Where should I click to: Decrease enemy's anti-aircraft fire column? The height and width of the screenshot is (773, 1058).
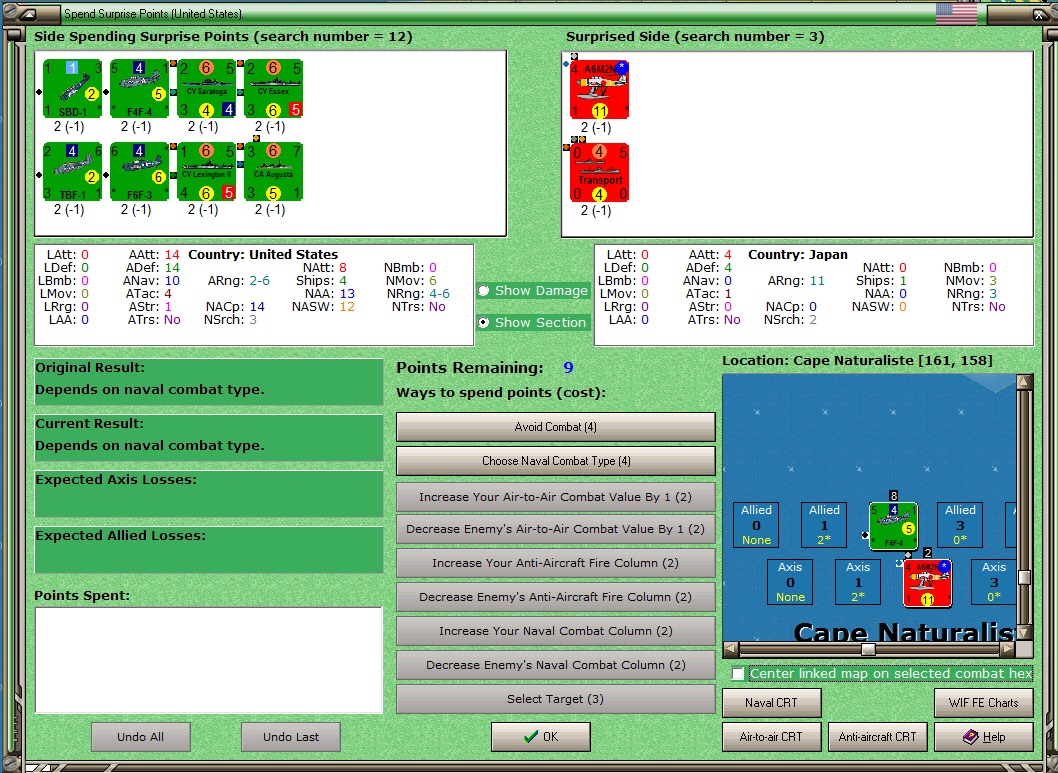[555, 597]
